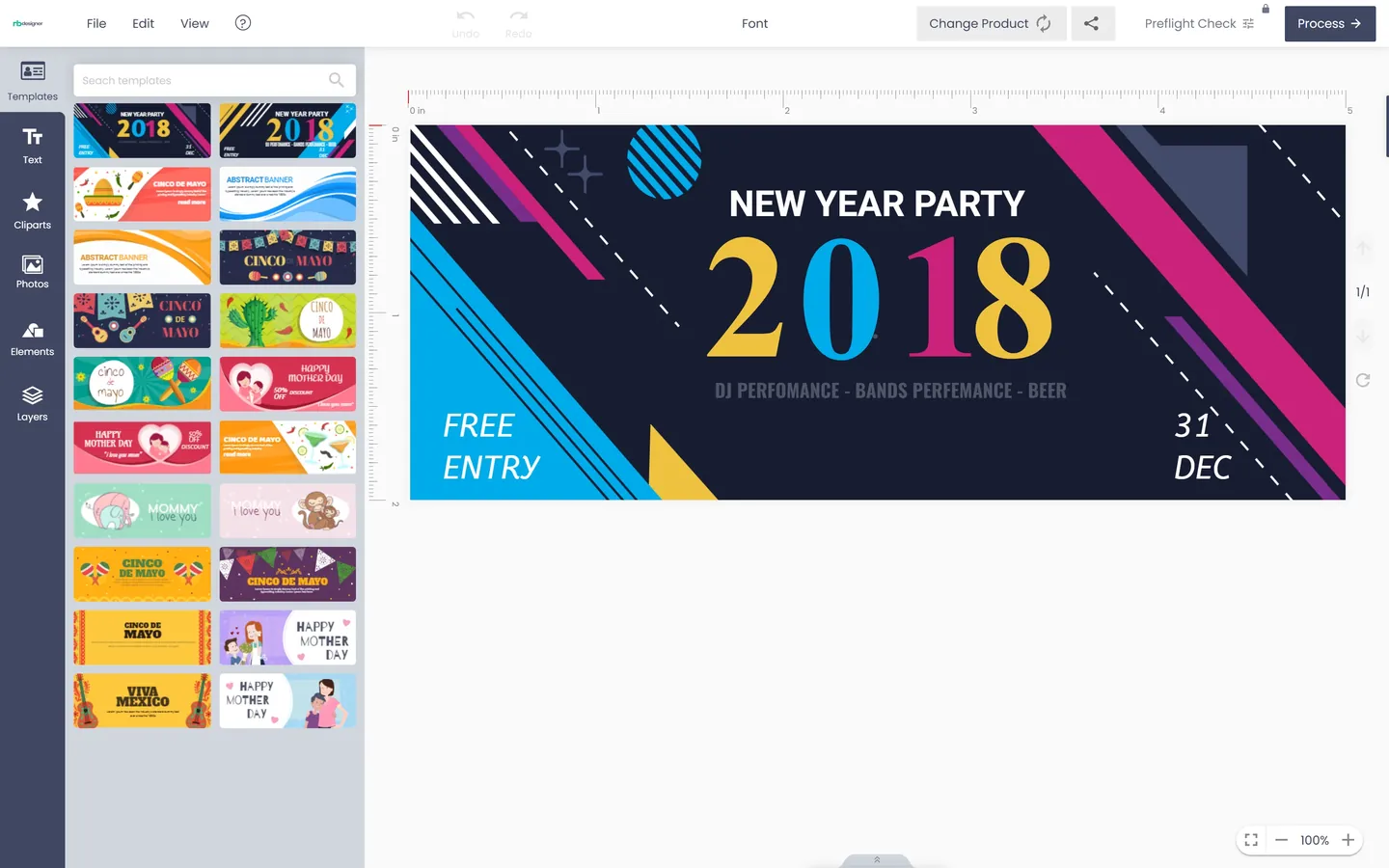Open the Elements panel
This screenshot has width=1389, height=868.
coord(32,339)
